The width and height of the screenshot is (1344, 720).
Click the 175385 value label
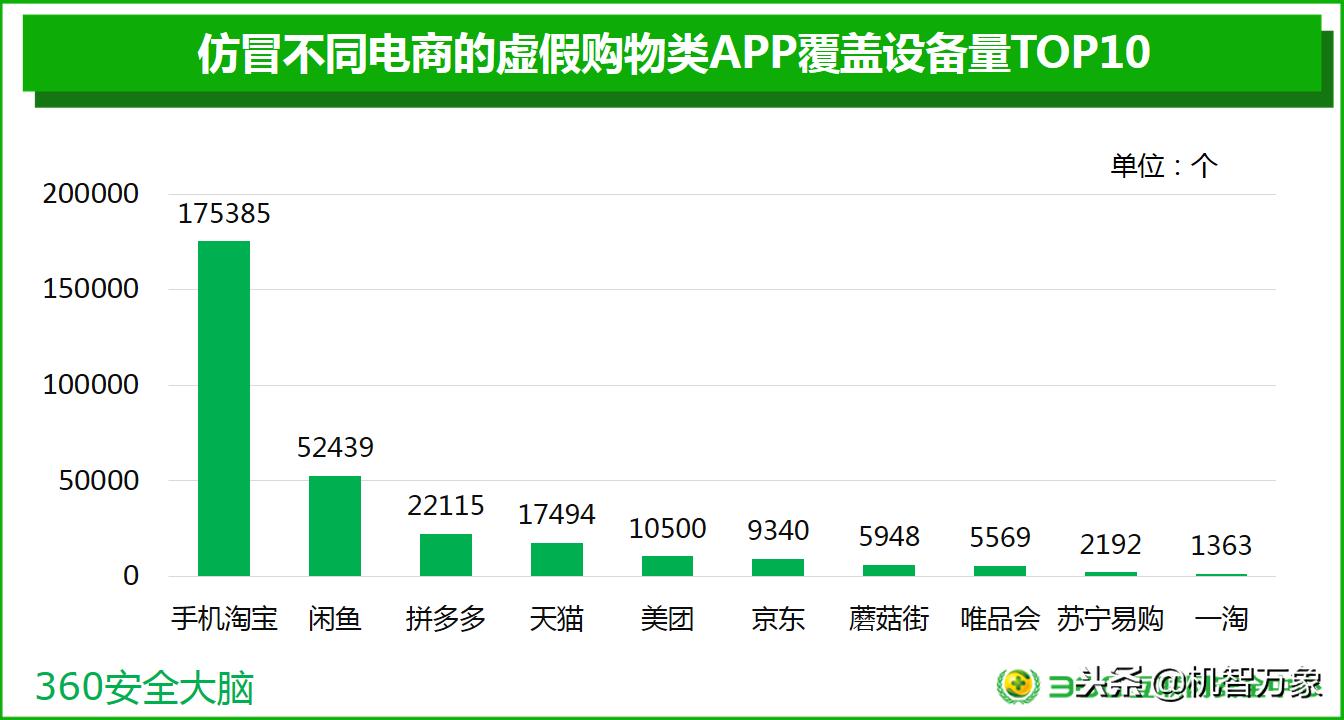[224, 213]
